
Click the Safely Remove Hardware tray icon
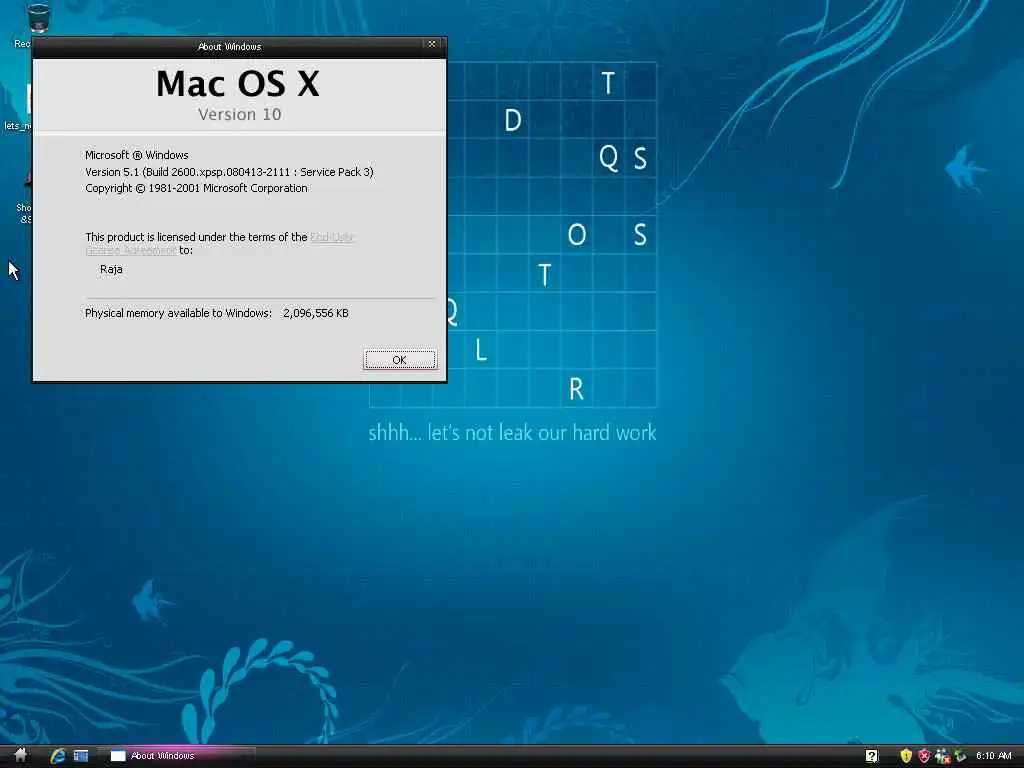[x=960, y=756]
